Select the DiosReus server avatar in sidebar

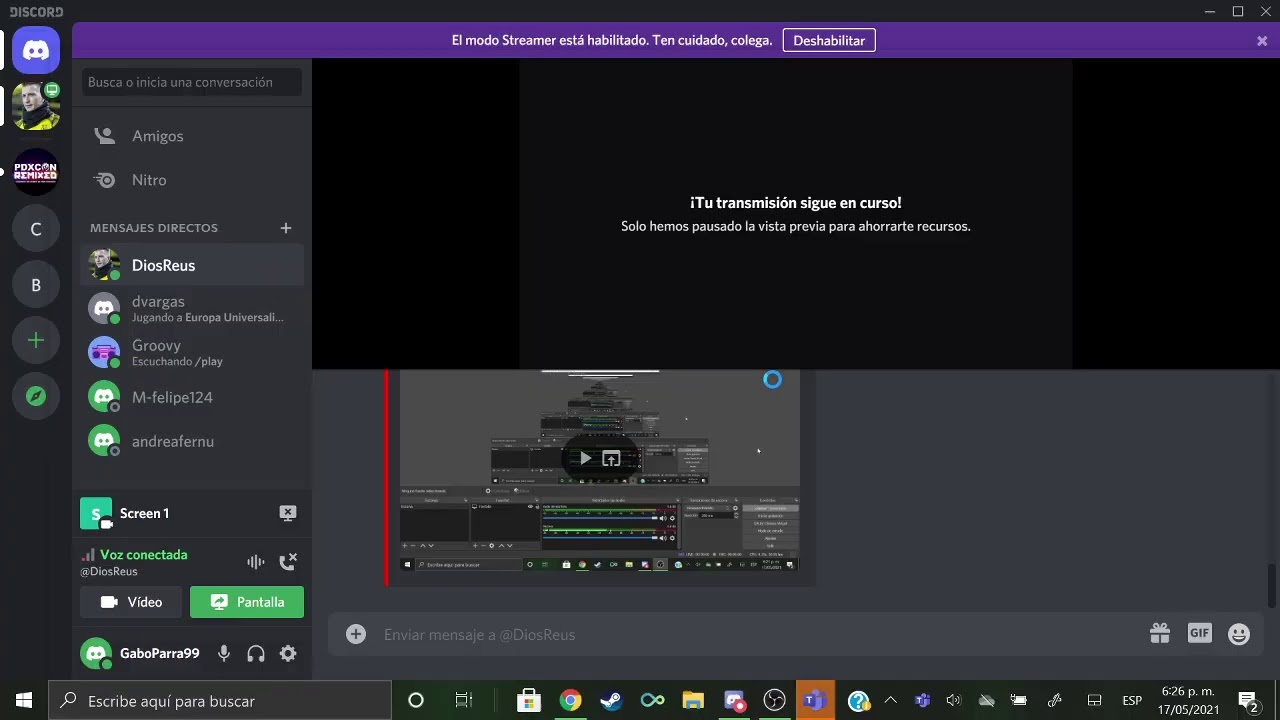(x=36, y=106)
